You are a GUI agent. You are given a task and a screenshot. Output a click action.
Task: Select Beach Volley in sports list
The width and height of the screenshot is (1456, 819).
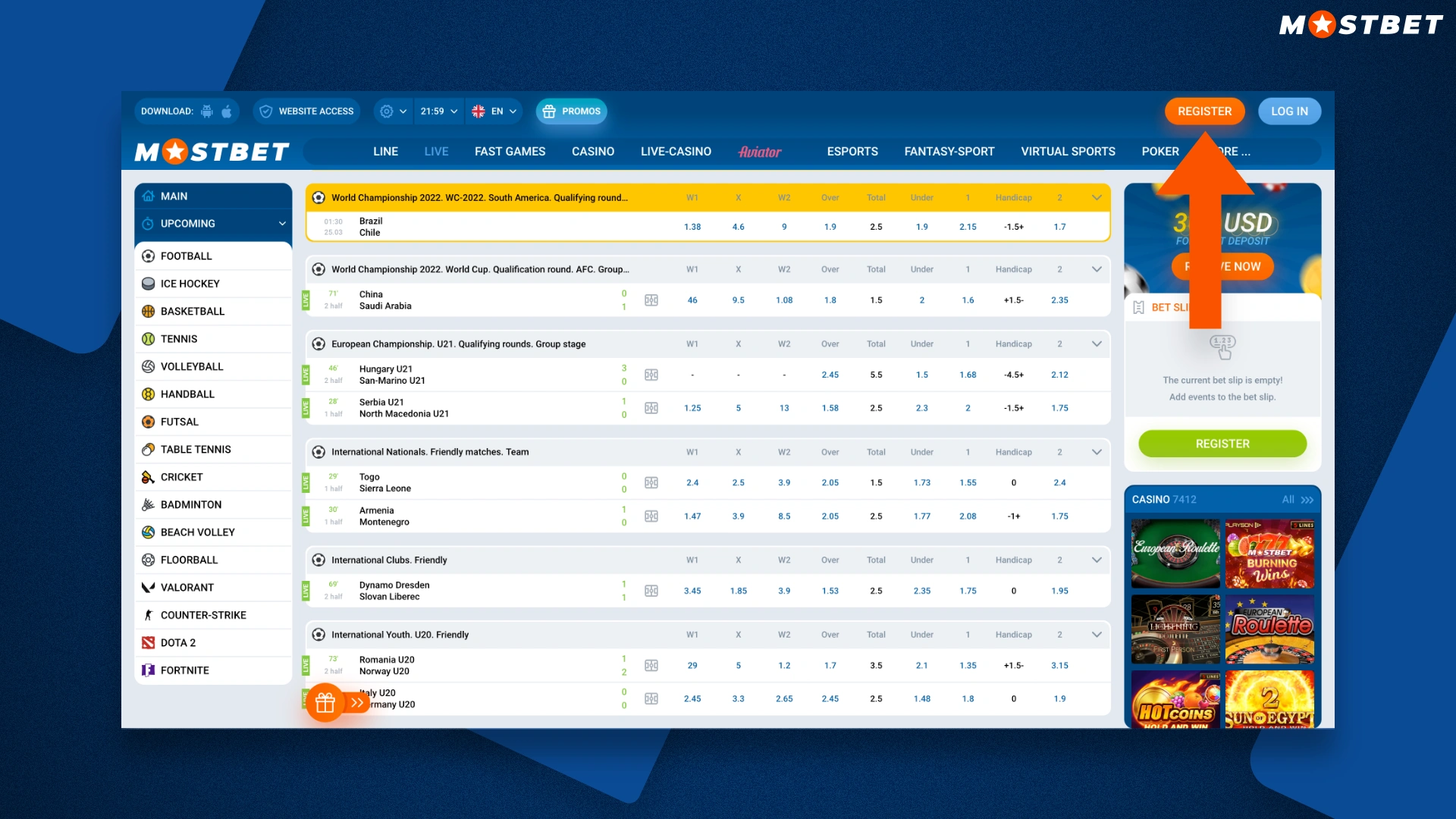(x=213, y=532)
